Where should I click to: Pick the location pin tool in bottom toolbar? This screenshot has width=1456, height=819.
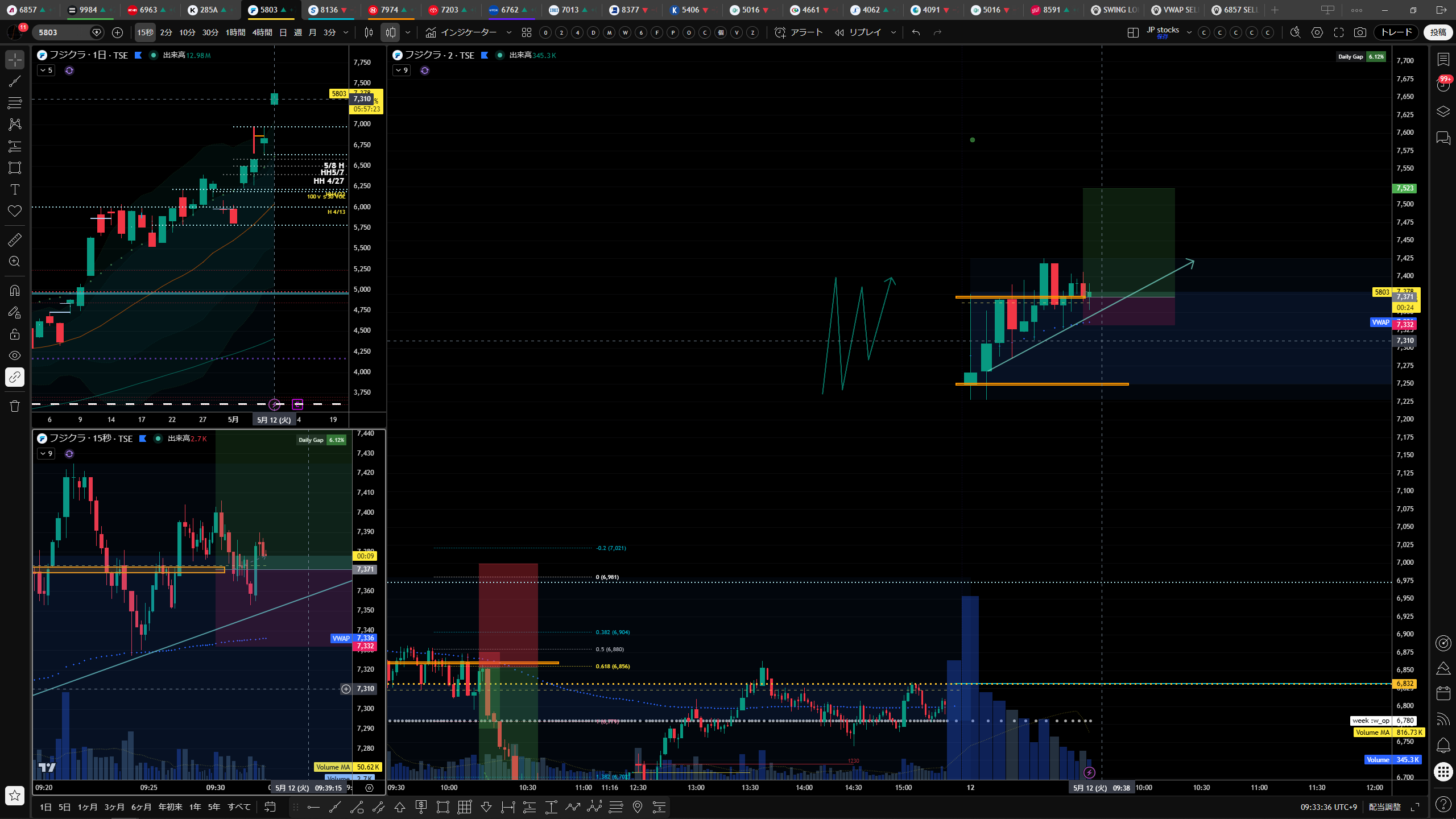coord(638,807)
